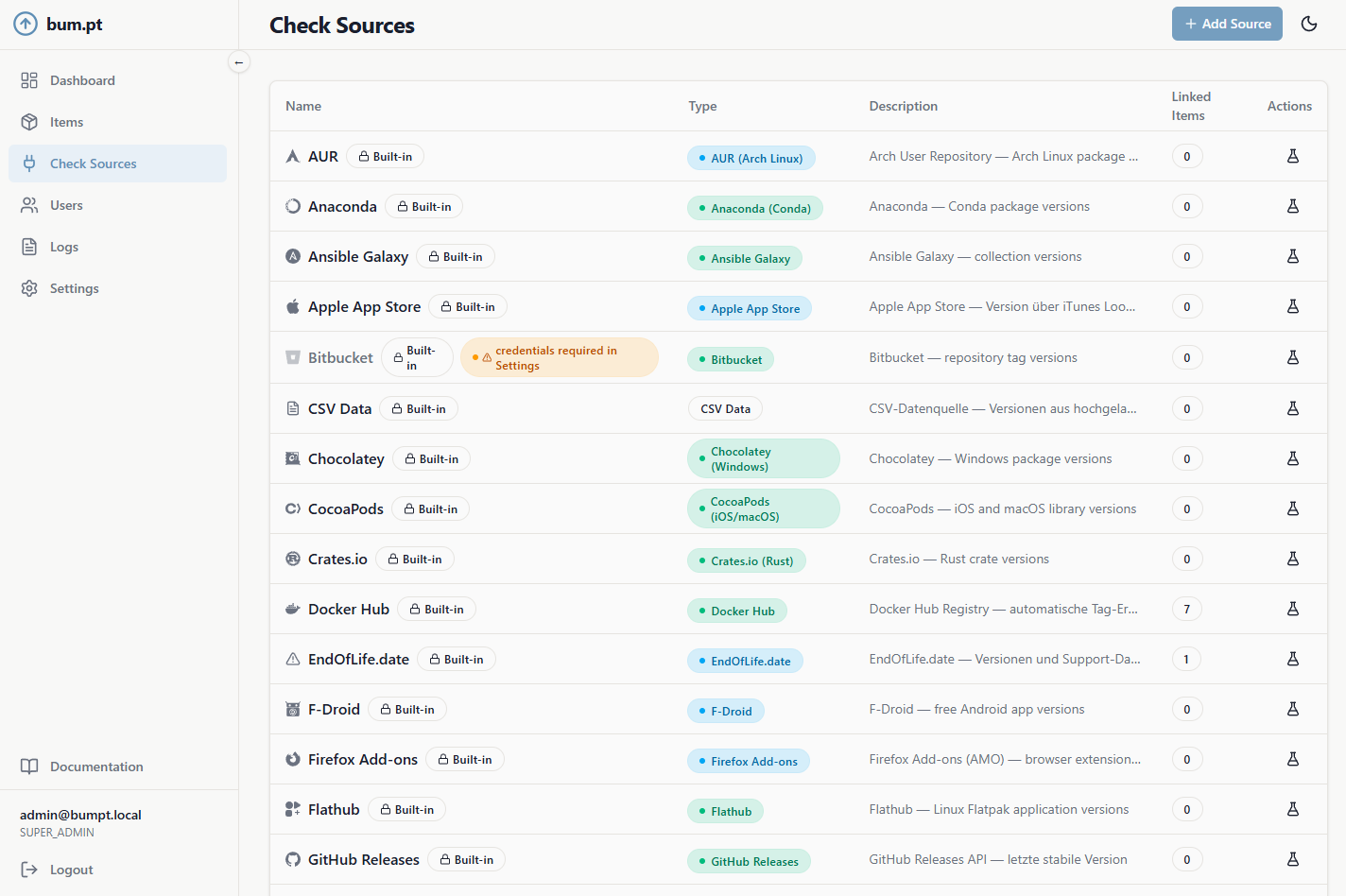Click the EndOfLife.date linked items count 1
Image resolution: width=1346 pixels, height=896 pixels.
pyautogui.click(x=1187, y=659)
